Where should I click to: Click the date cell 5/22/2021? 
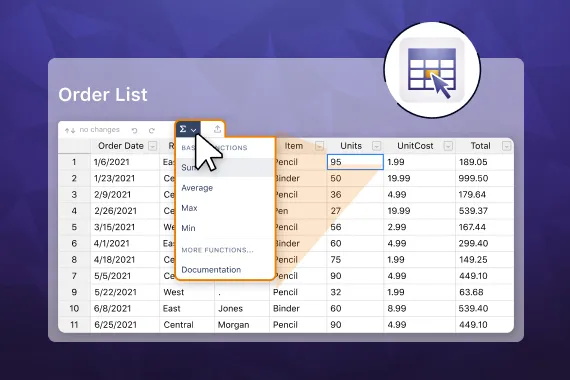click(125, 292)
